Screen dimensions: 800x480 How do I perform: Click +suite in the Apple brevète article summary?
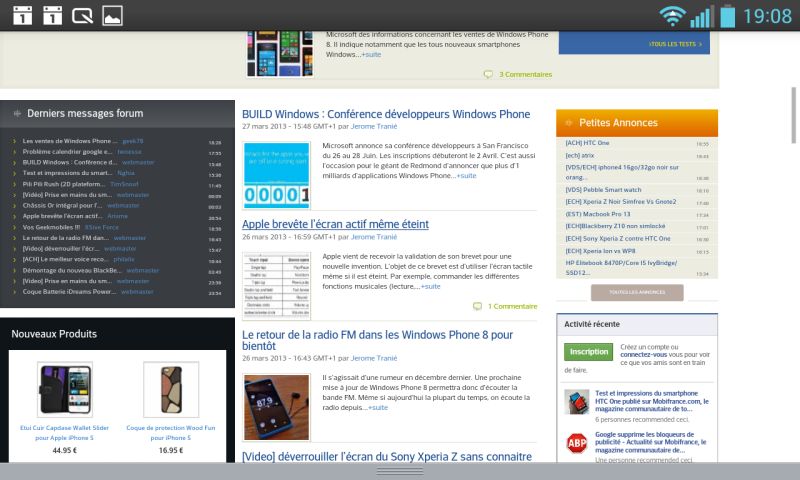(x=431, y=286)
